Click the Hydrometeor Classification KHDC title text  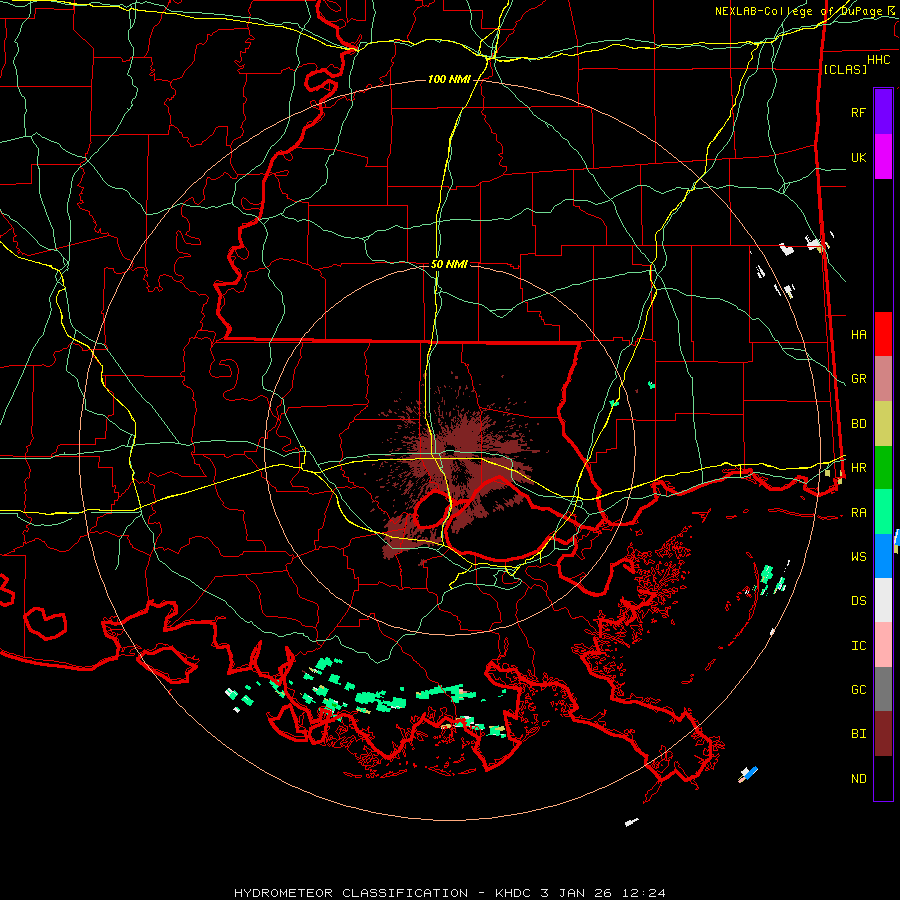pyautogui.click(x=450, y=893)
